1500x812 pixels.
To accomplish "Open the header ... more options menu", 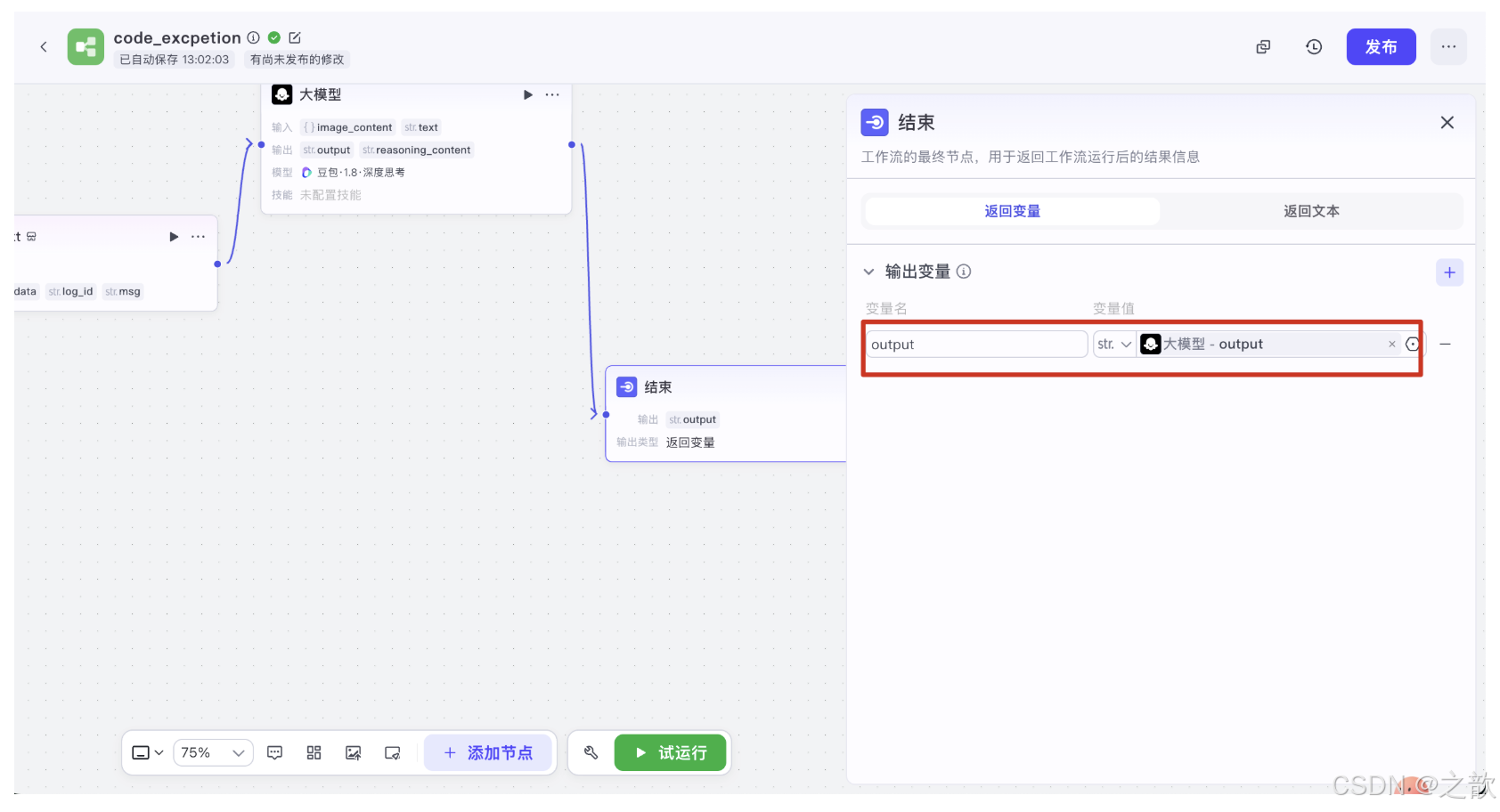I will pos(1448,46).
